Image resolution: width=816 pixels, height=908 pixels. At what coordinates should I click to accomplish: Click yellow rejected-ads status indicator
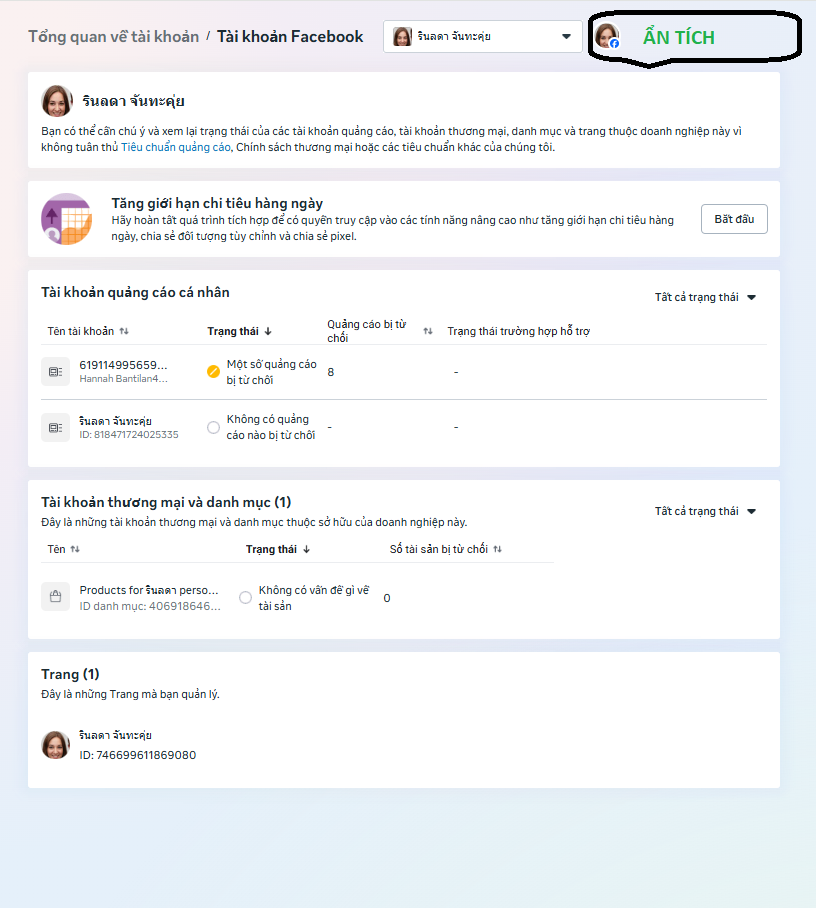214,372
